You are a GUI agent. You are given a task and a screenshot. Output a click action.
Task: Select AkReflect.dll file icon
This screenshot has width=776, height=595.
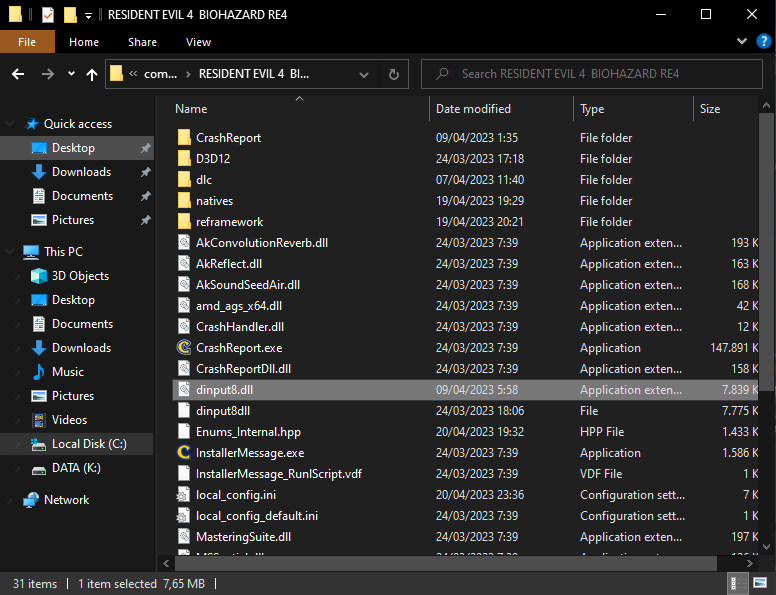(x=184, y=264)
